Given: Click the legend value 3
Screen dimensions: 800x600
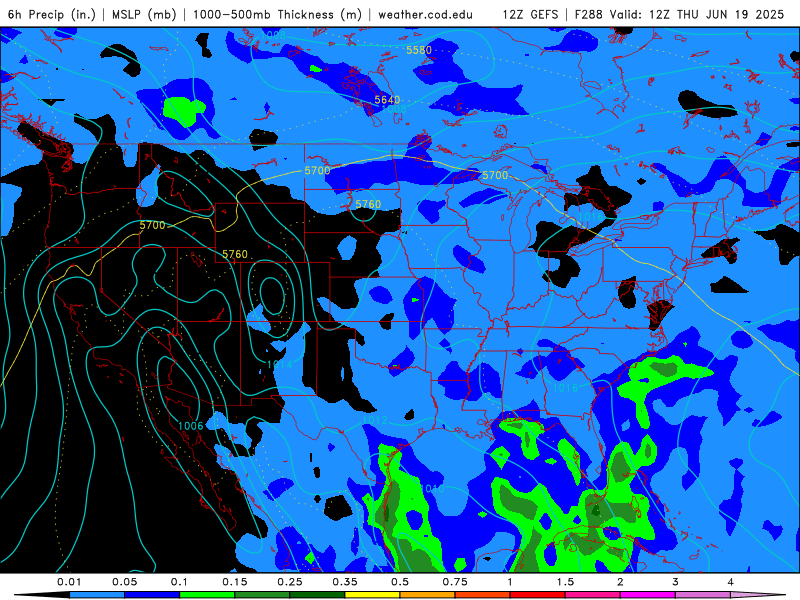Looking at the screenshot, I should pos(676,582).
